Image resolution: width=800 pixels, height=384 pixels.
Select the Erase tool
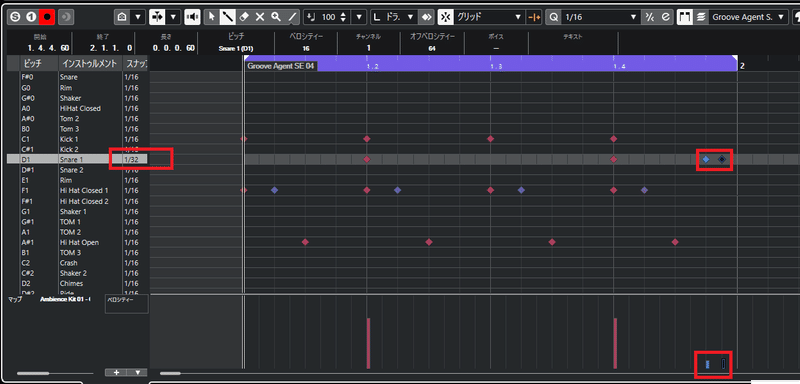[243, 17]
